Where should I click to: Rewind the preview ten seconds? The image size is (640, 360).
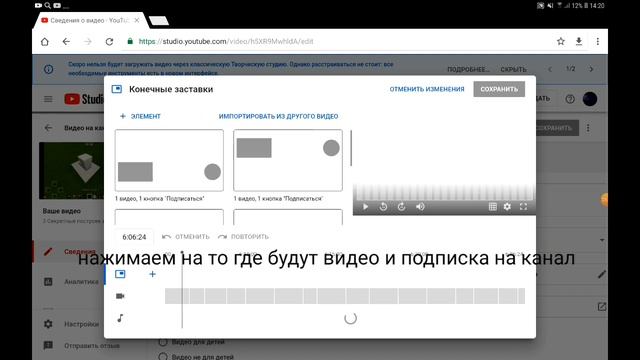pyautogui.click(x=383, y=207)
